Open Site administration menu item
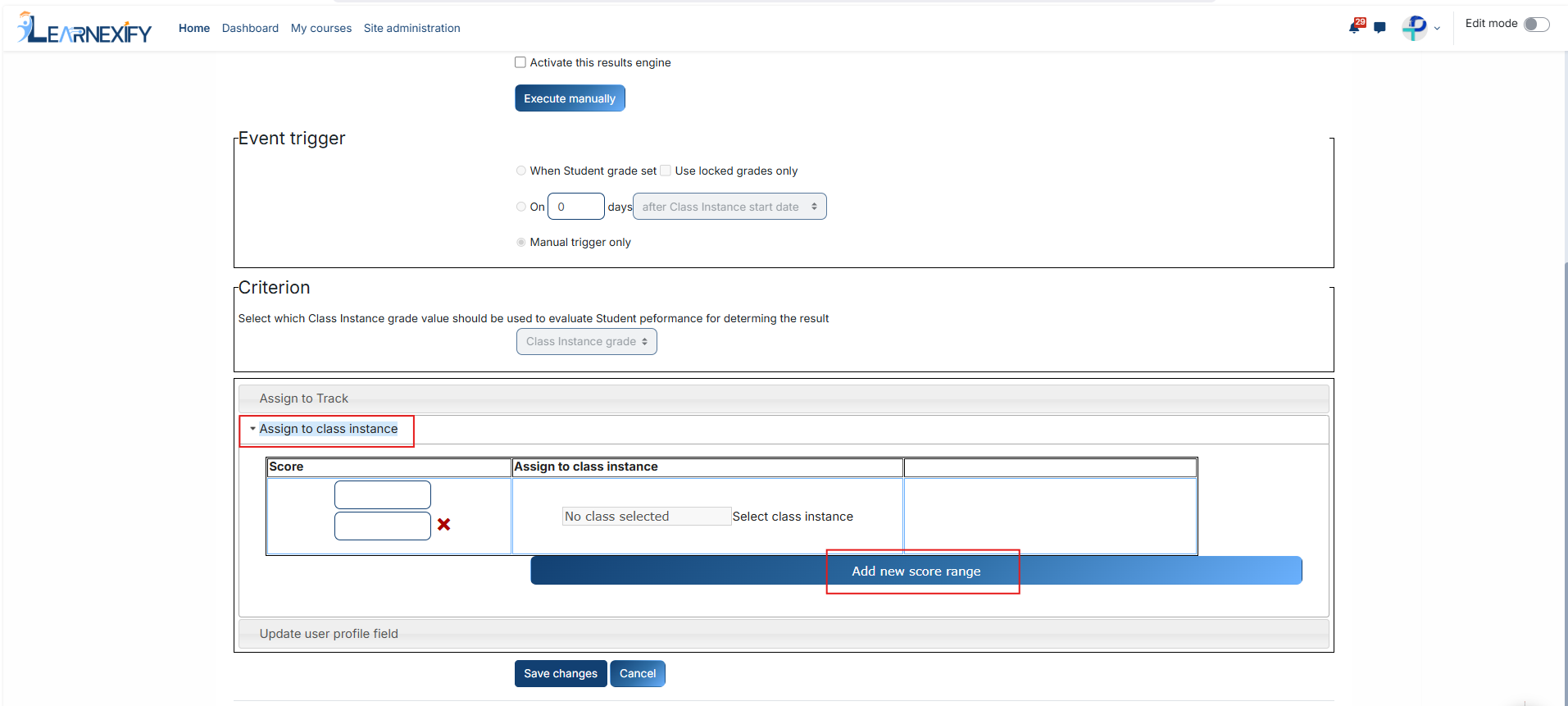This screenshot has width=1568, height=706. (412, 28)
